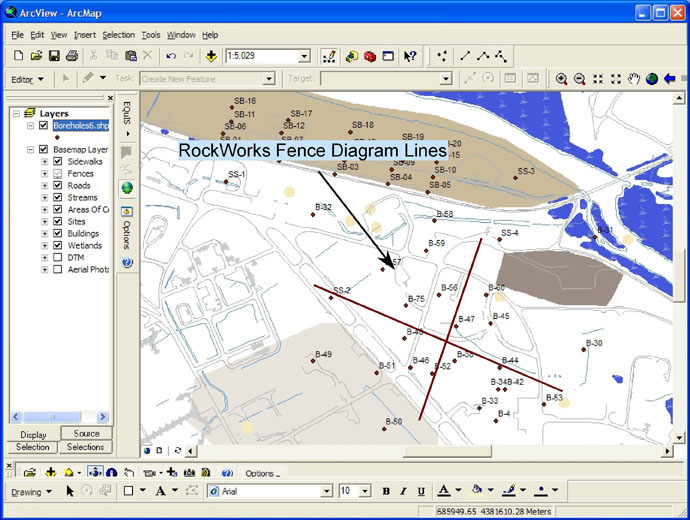The height and width of the screenshot is (520, 690).
Task: Undo the last action using the undo arrow
Action: tap(171, 56)
